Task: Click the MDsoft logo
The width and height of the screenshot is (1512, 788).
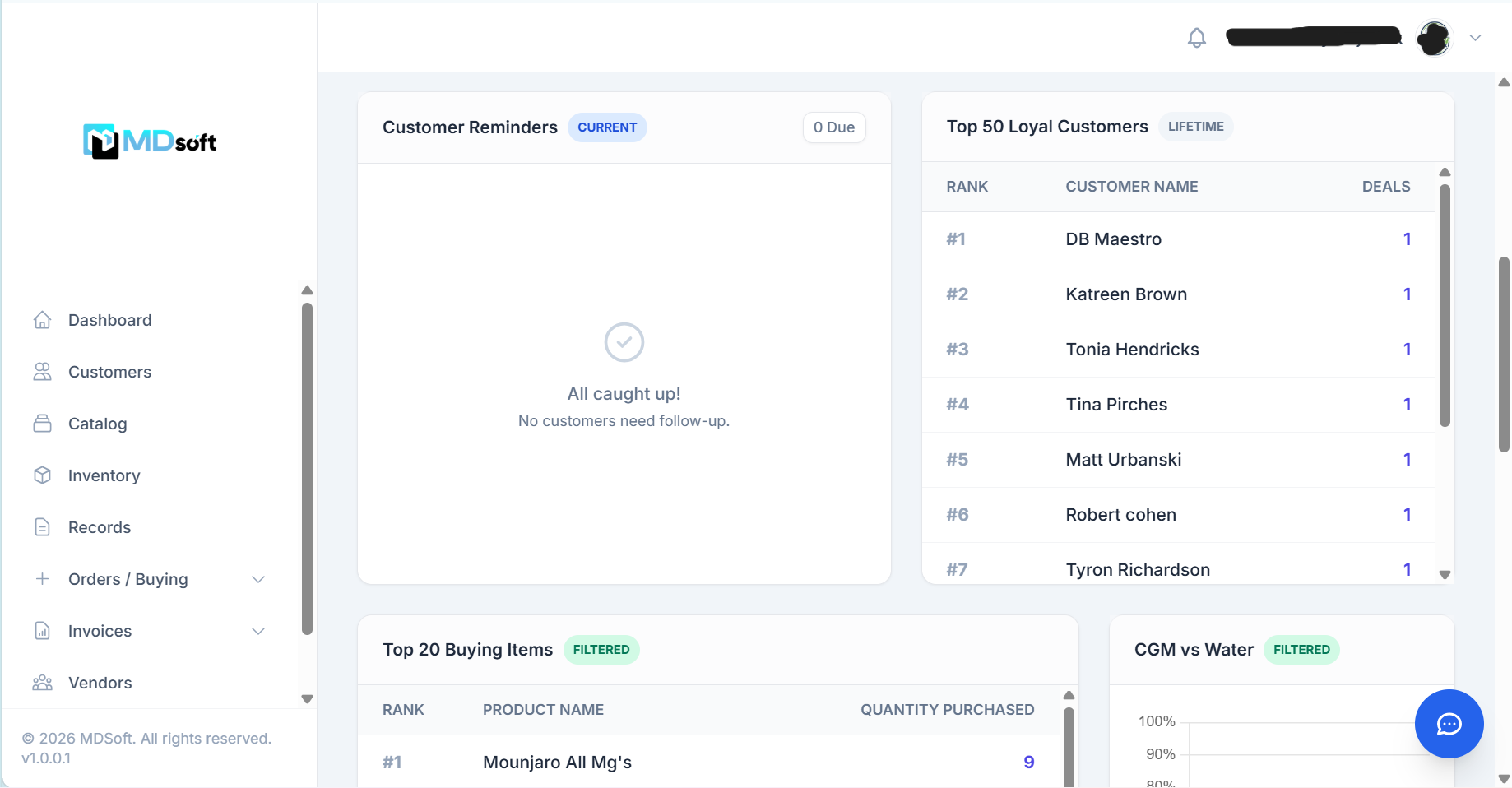Action: [x=150, y=141]
